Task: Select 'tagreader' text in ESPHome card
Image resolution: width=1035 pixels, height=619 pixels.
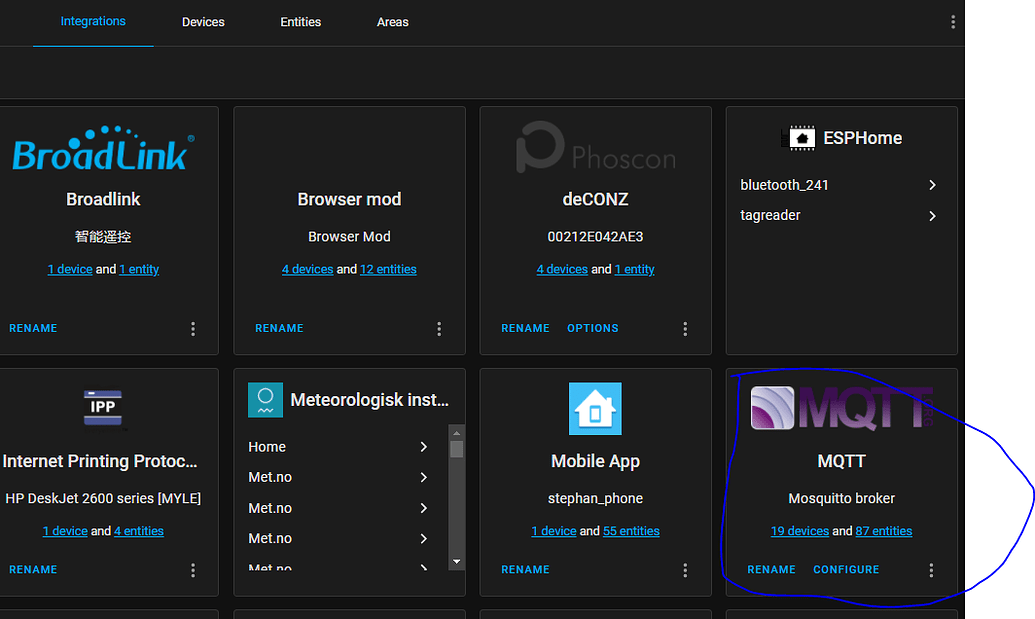Action: point(770,216)
